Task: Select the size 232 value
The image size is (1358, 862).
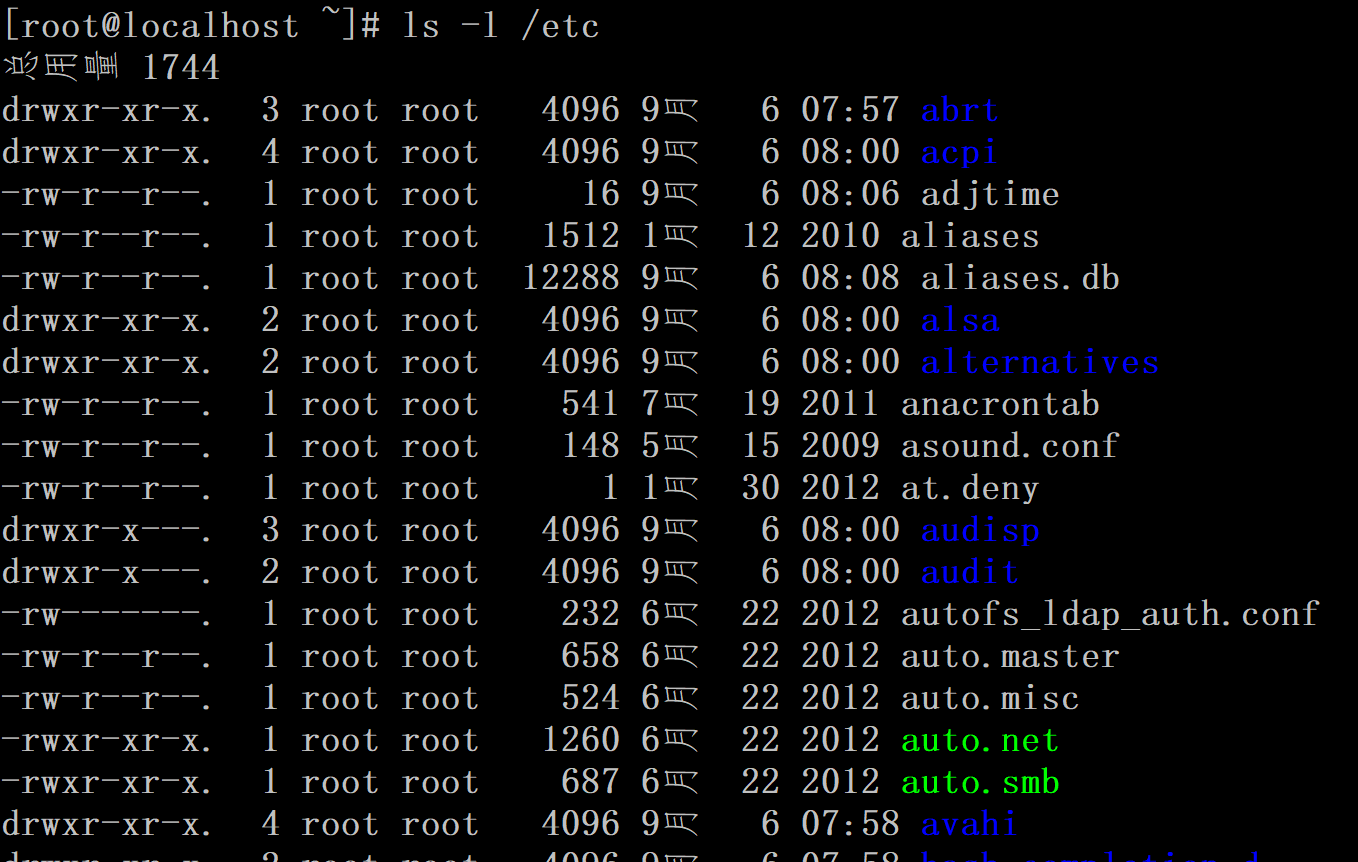Action: coord(591,614)
